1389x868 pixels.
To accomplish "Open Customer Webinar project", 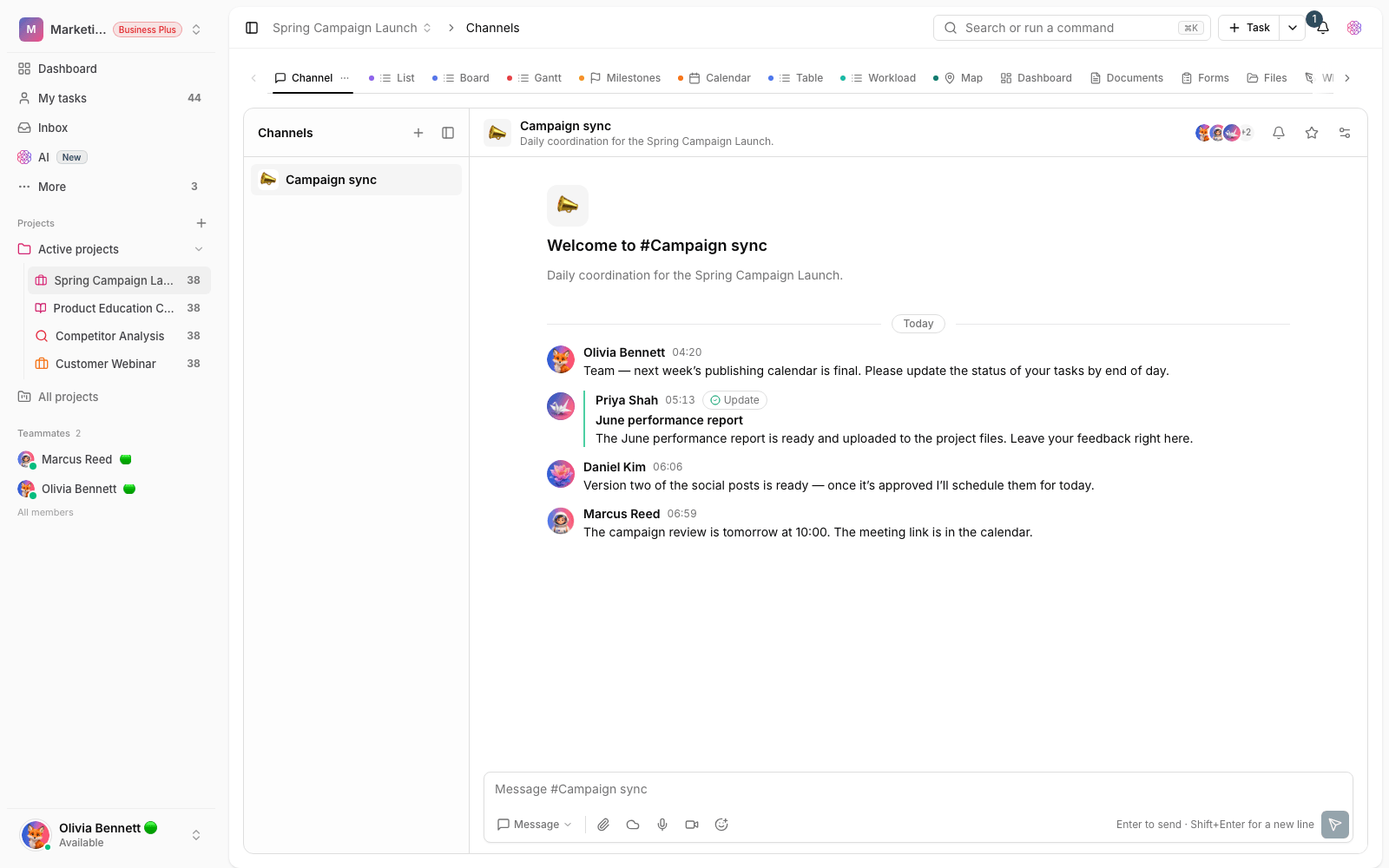I will (x=118, y=364).
